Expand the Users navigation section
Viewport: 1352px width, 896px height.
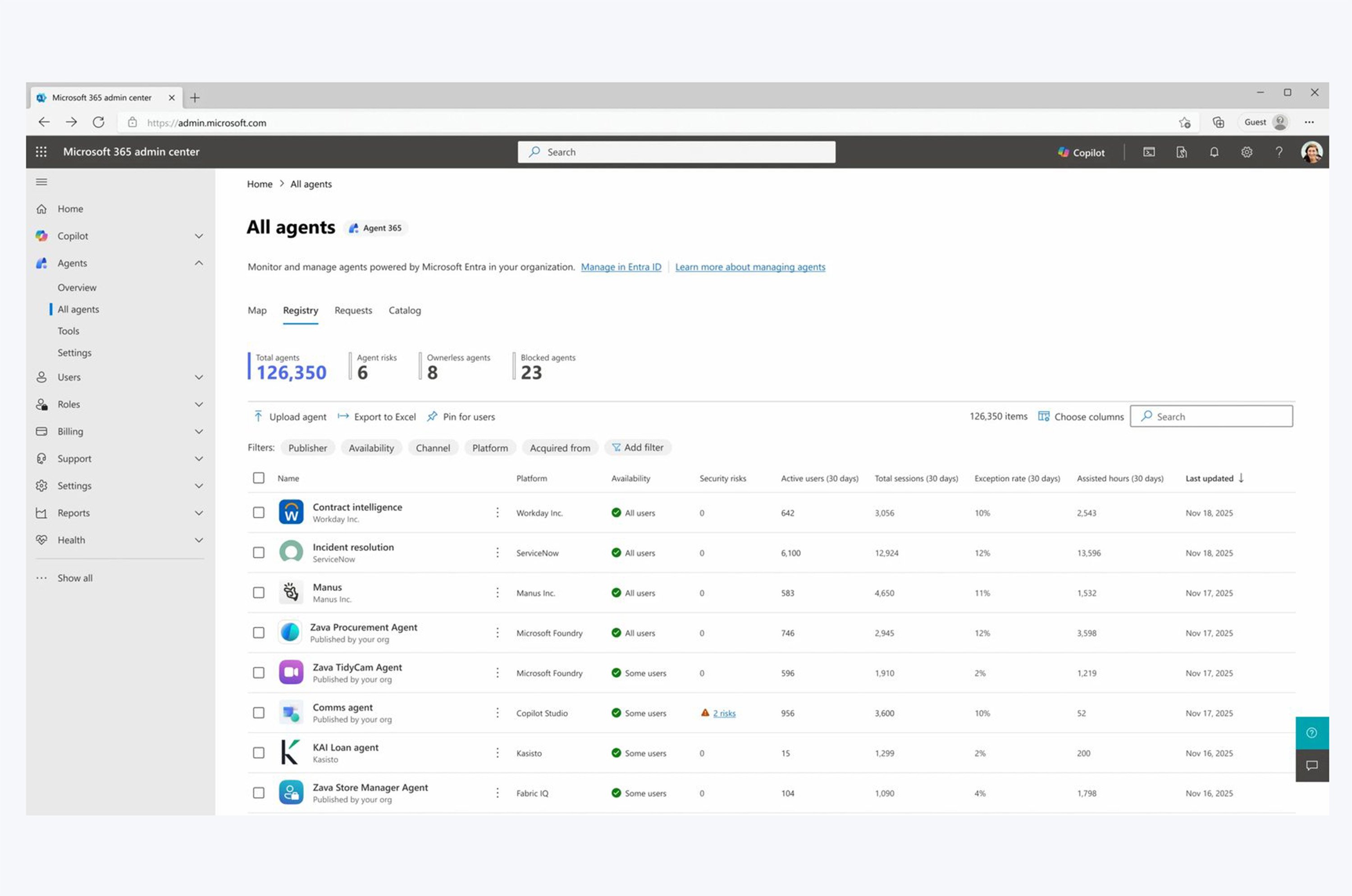tap(199, 377)
